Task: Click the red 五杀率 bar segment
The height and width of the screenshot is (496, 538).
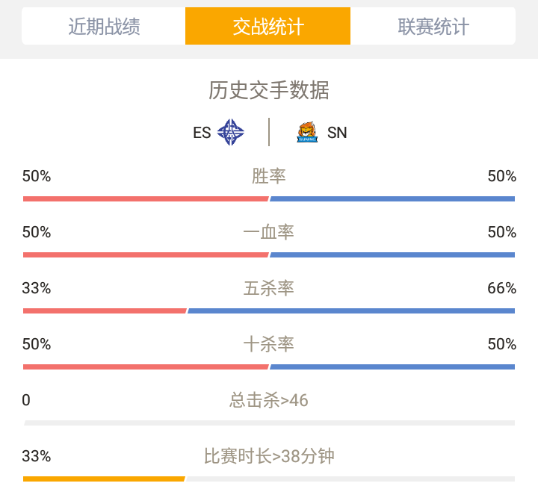Action: coord(105,311)
